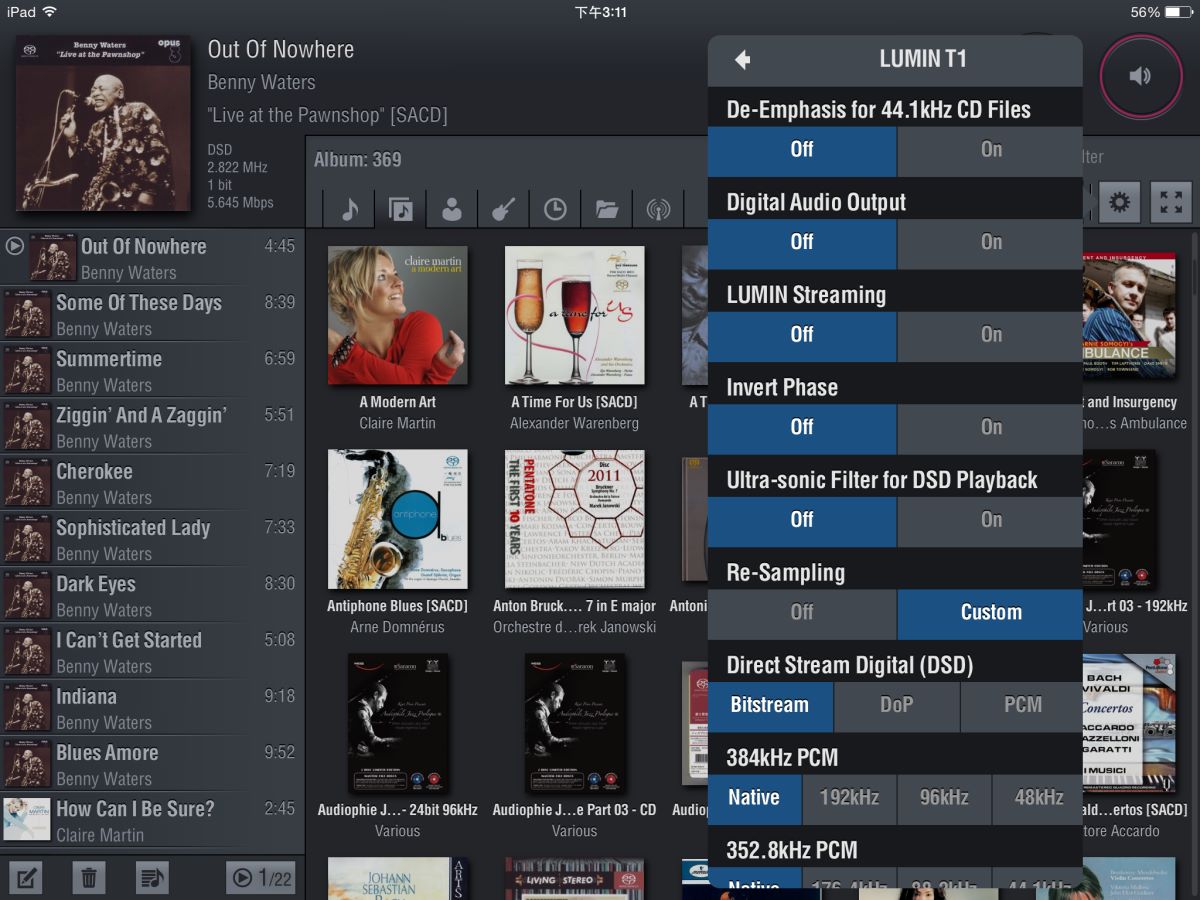Play track Blues Amore

click(x=151, y=764)
